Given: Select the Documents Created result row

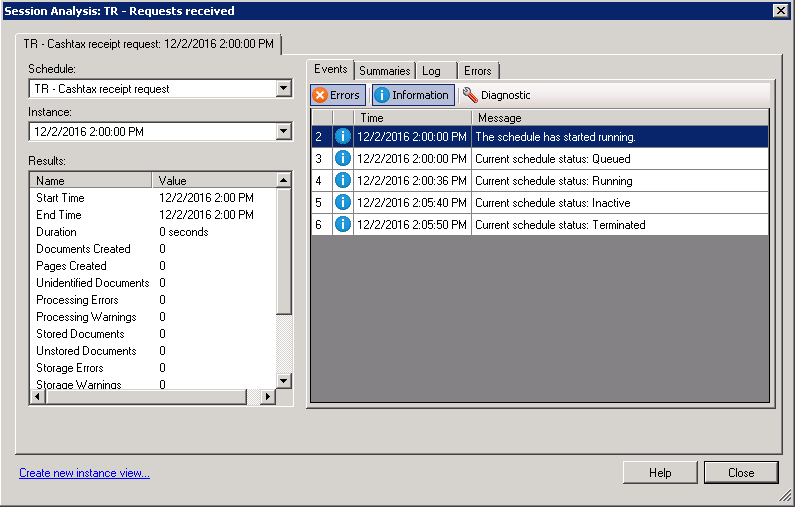Looking at the screenshot, I should click(154, 249).
